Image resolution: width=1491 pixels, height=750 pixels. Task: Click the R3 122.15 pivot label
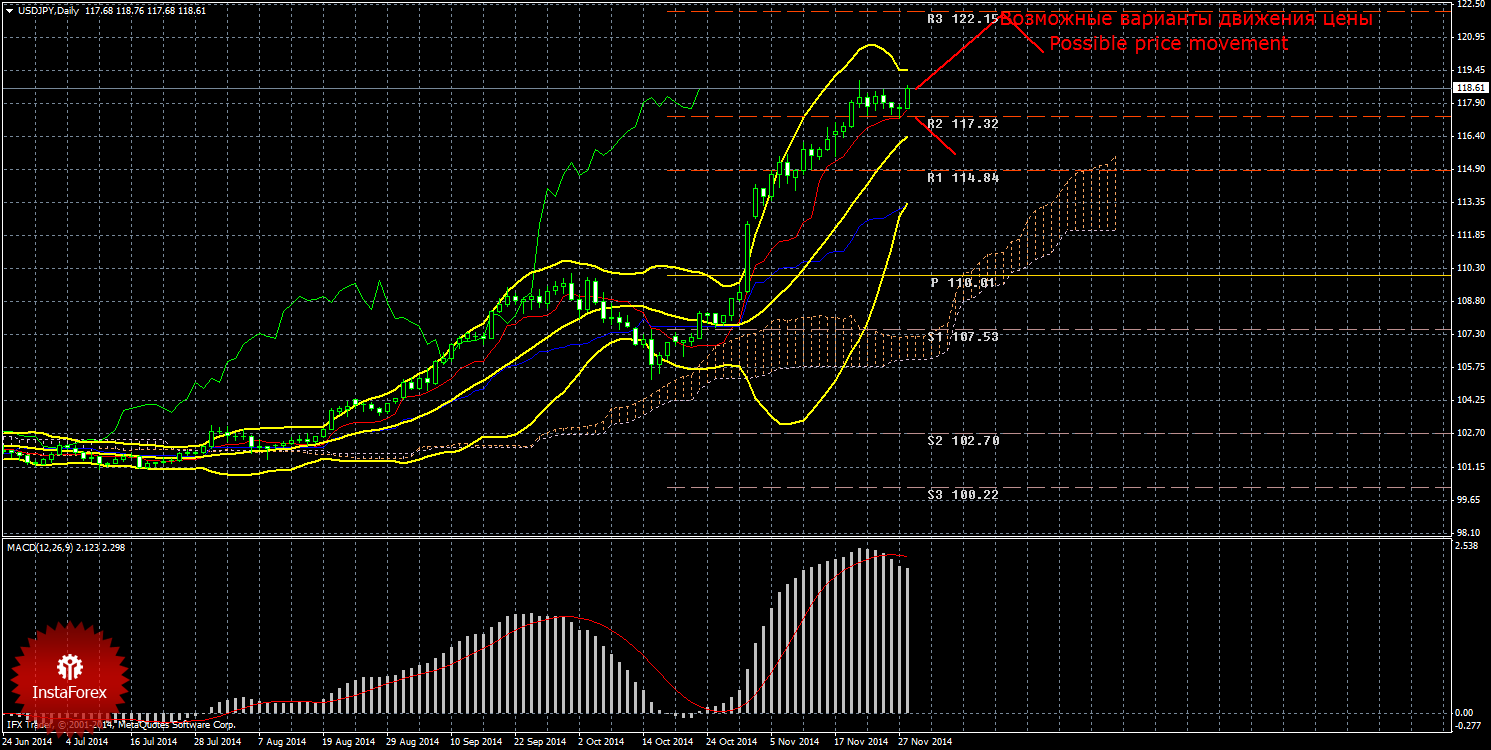pos(963,19)
